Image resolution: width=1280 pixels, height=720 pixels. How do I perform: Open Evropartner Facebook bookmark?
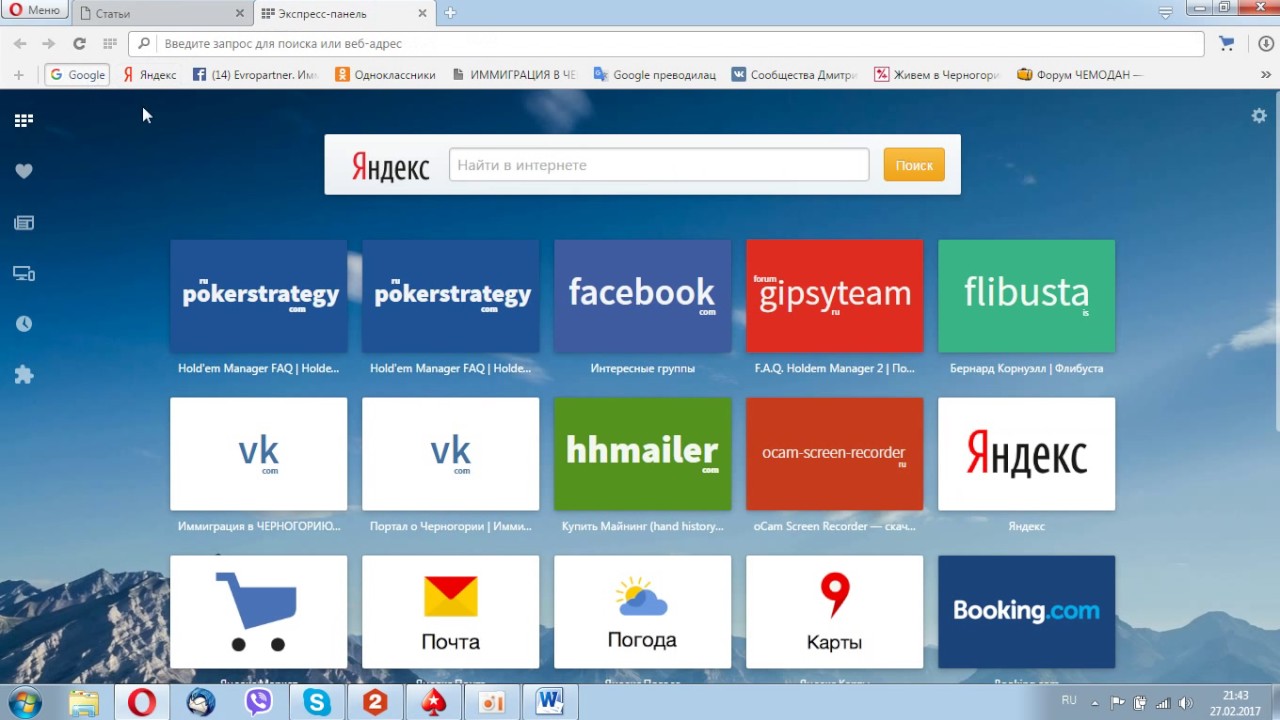click(x=255, y=75)
